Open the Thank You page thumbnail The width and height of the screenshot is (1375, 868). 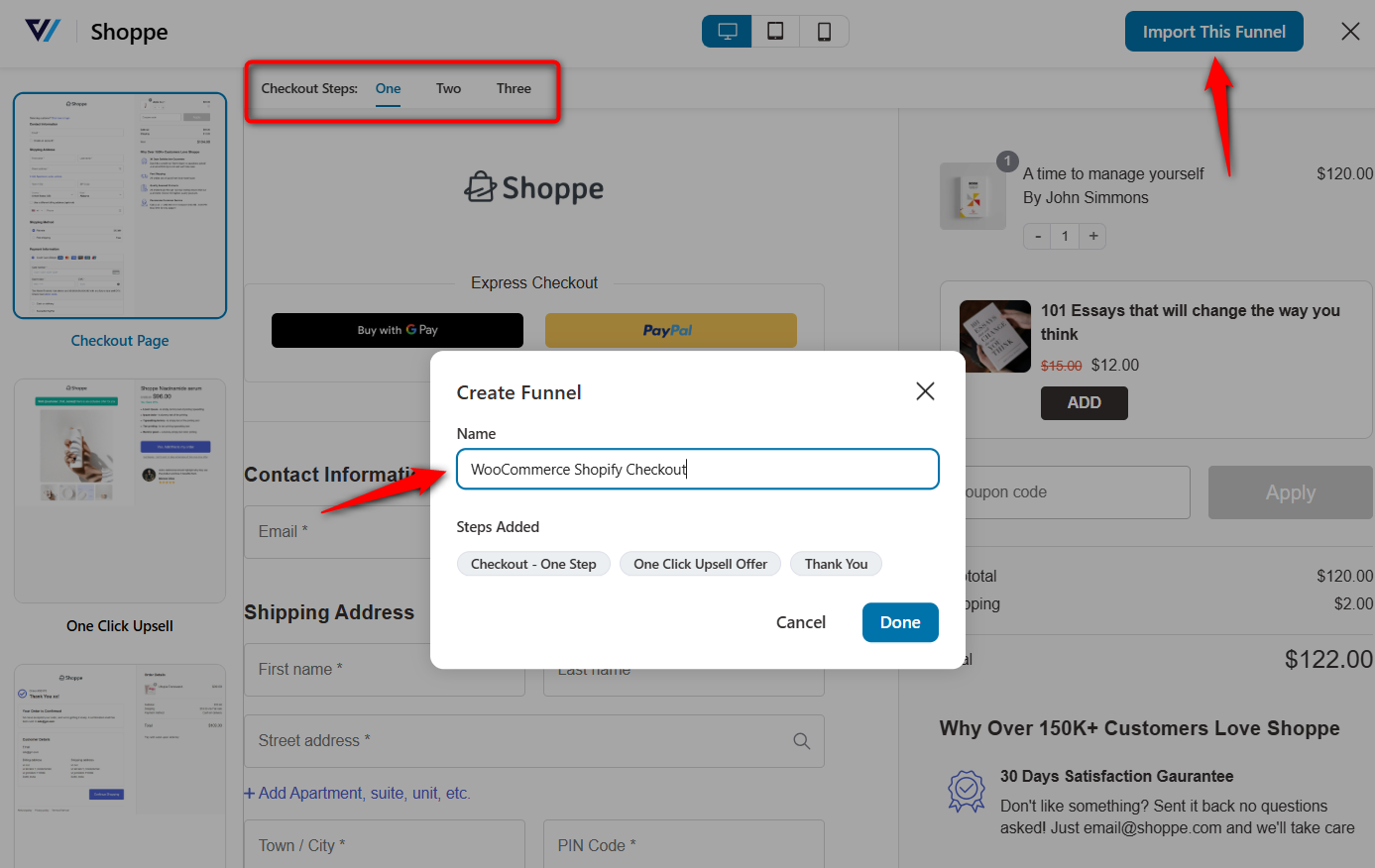click(120, 766)
